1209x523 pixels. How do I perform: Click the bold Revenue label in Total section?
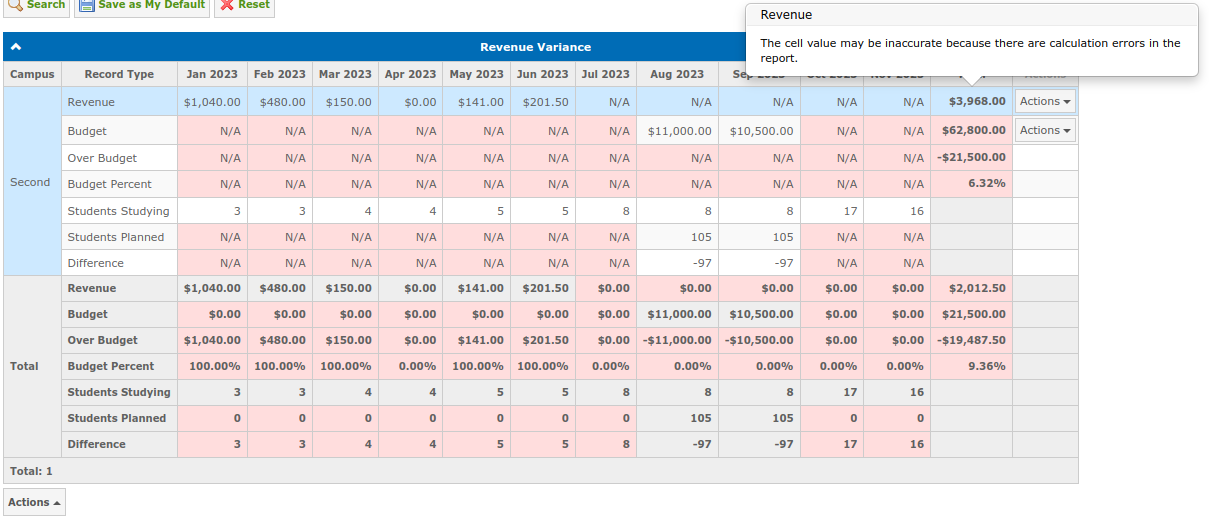coord(92,288)
